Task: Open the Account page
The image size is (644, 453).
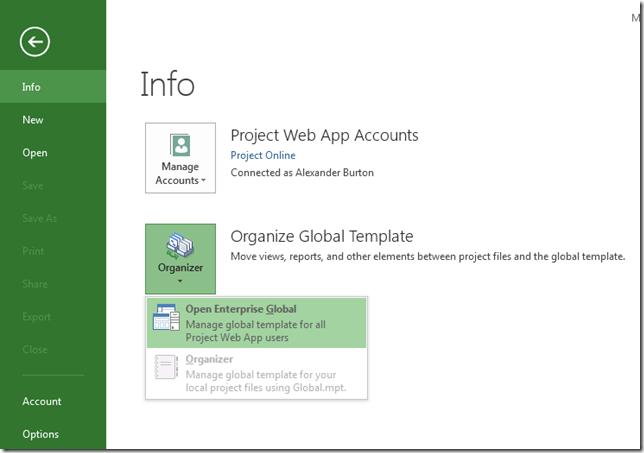Action: [x=53, y=401]
